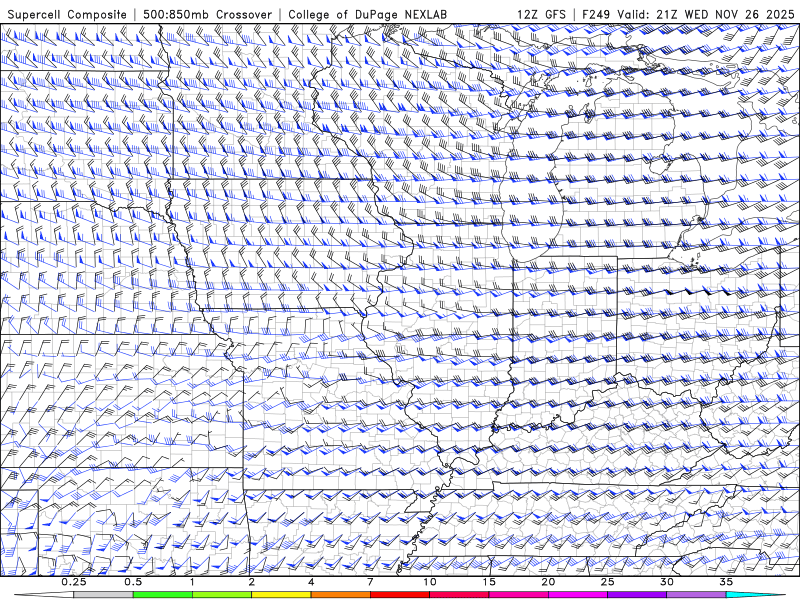Viewport: 800px width, 600px height.
Task: Click the 15 color scale label
Action: pyautogui.click(x=489, y=582)
